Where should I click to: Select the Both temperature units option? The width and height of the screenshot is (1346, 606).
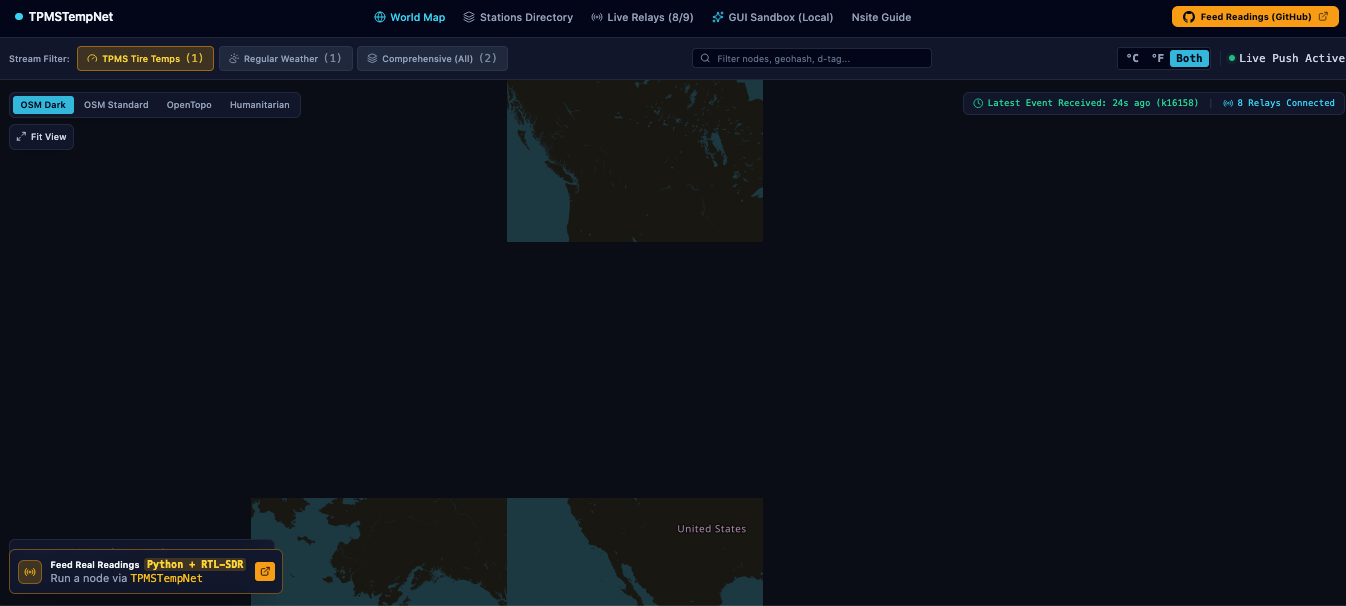pyautogui.click(x=1189, y=59)
